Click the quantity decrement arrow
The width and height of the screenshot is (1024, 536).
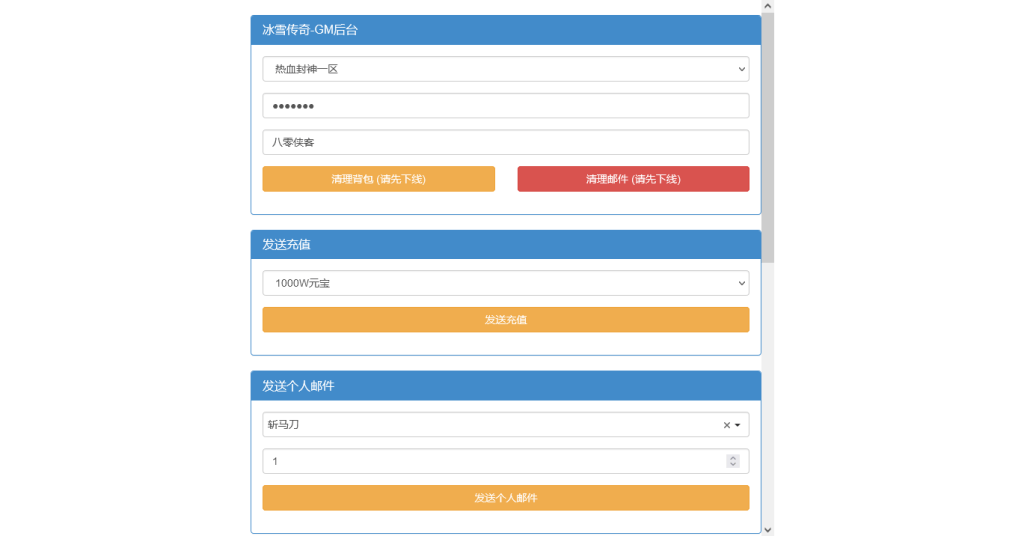tap(733, 464)
